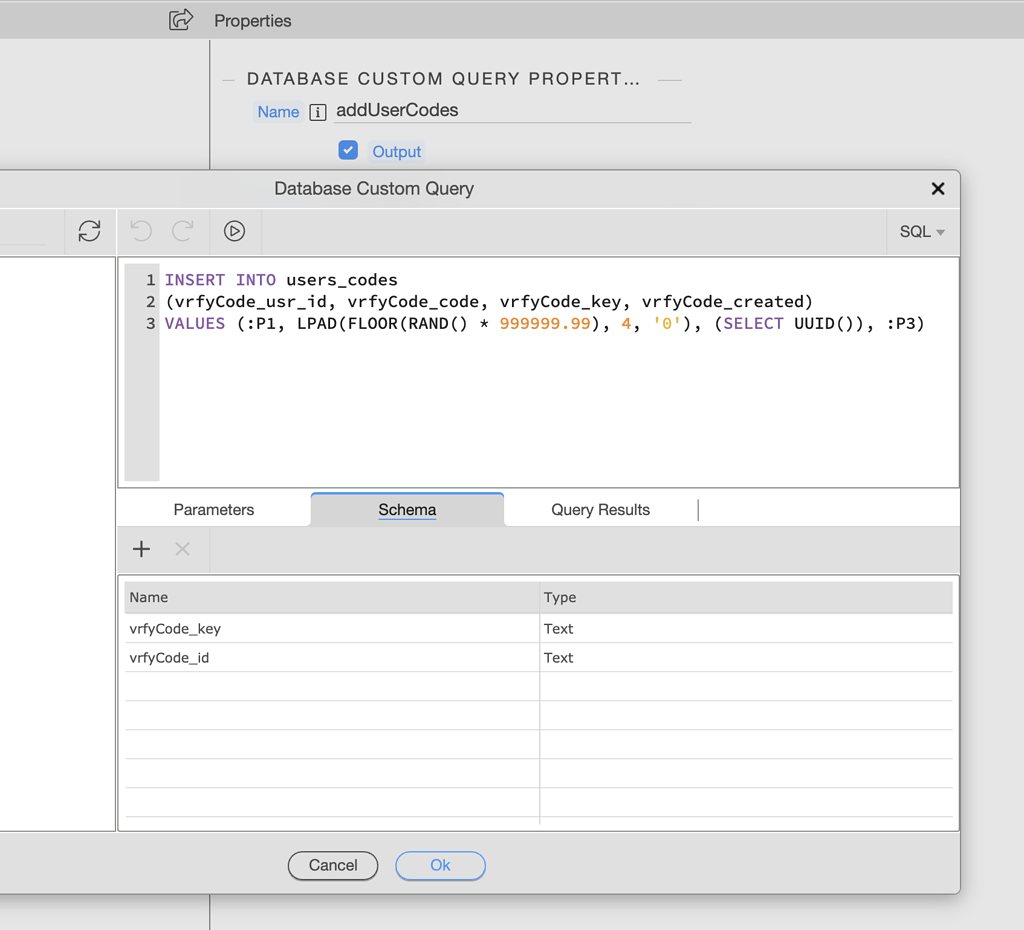Select the vrfyCode_key row in the Schema table

300,628
